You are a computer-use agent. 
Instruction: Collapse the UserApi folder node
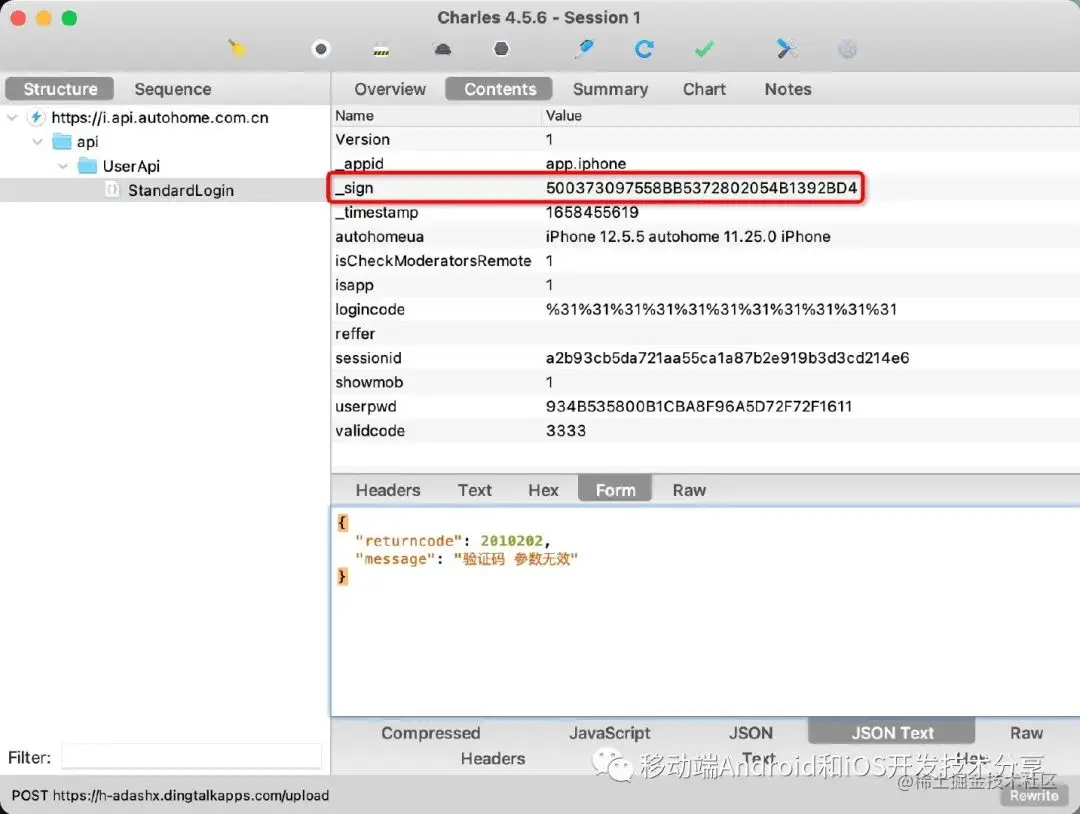(63, 166)
